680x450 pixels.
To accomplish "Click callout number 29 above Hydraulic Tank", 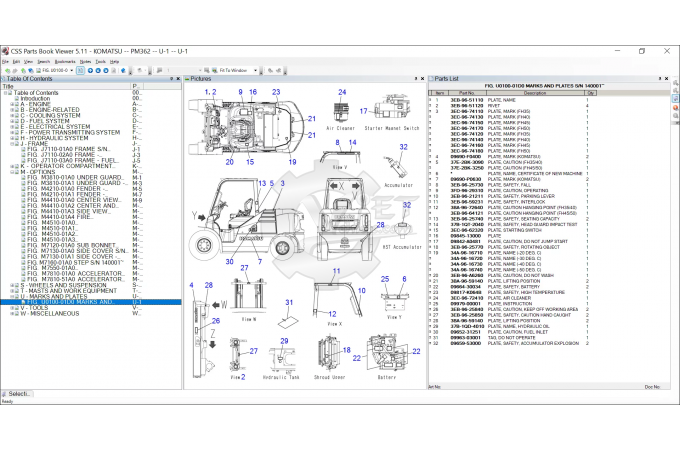I will (x=284, y=341).
